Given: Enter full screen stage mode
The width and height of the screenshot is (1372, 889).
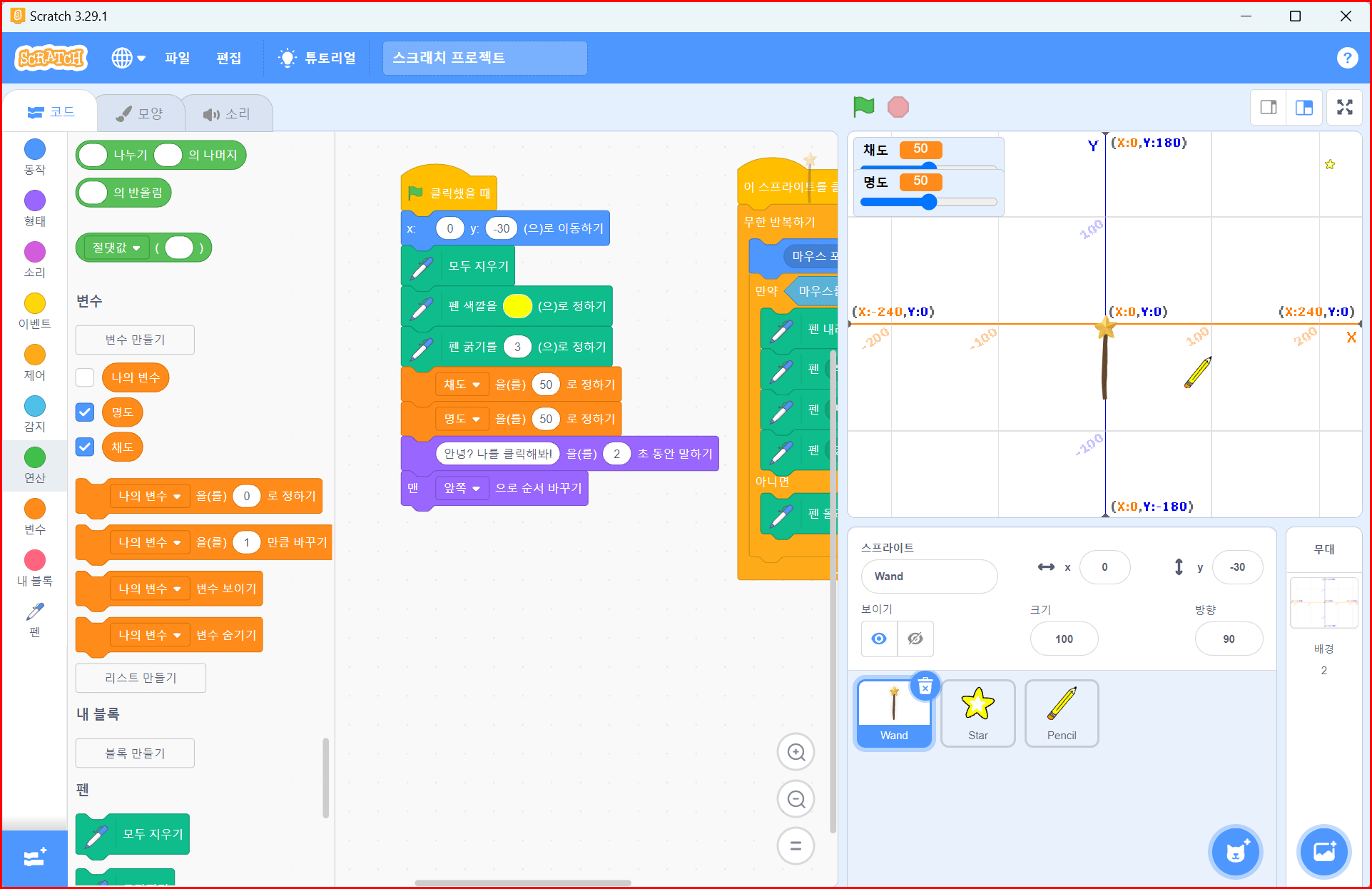Looking at the screenshot, I should click(1344, 107).
